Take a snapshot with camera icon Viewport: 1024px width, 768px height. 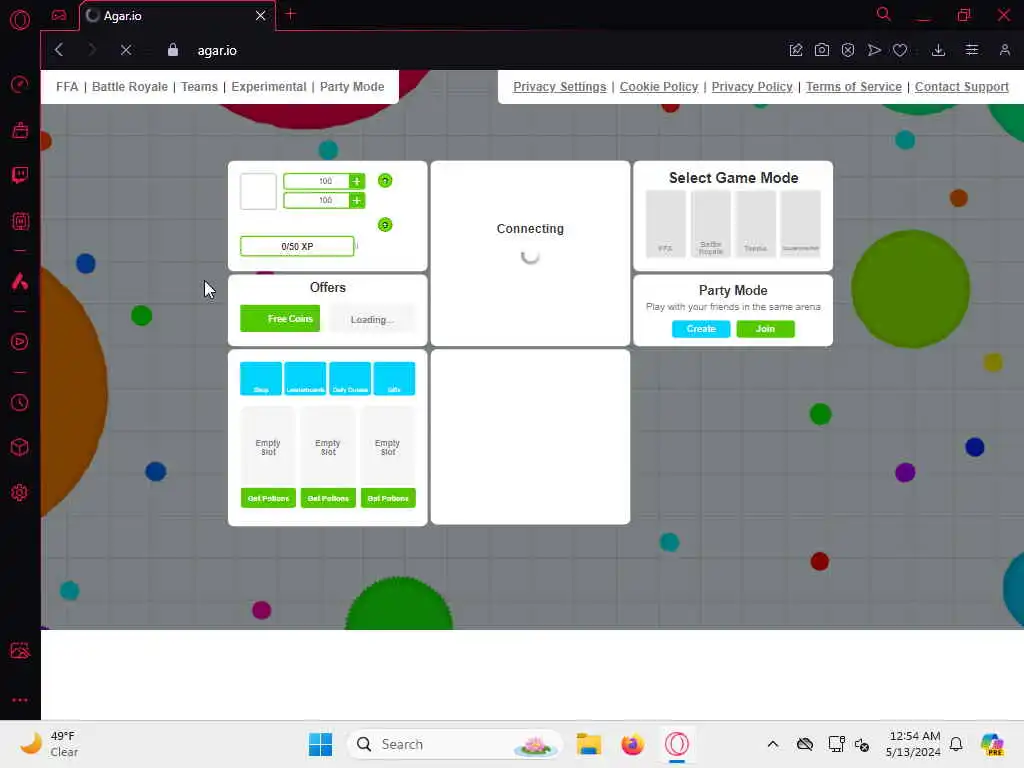pos(822,50)
